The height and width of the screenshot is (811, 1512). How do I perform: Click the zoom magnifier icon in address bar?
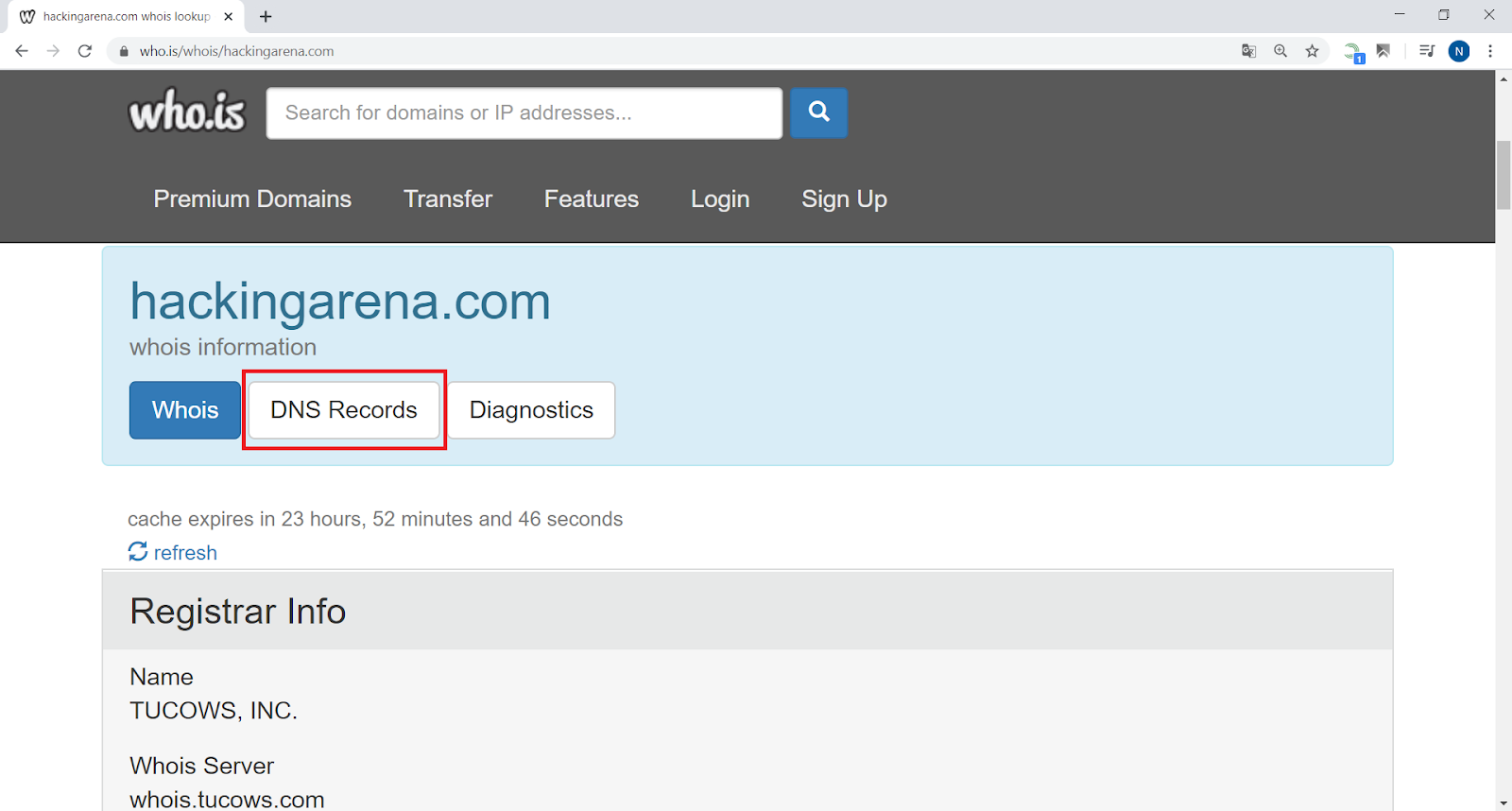tap(1280, 51)
